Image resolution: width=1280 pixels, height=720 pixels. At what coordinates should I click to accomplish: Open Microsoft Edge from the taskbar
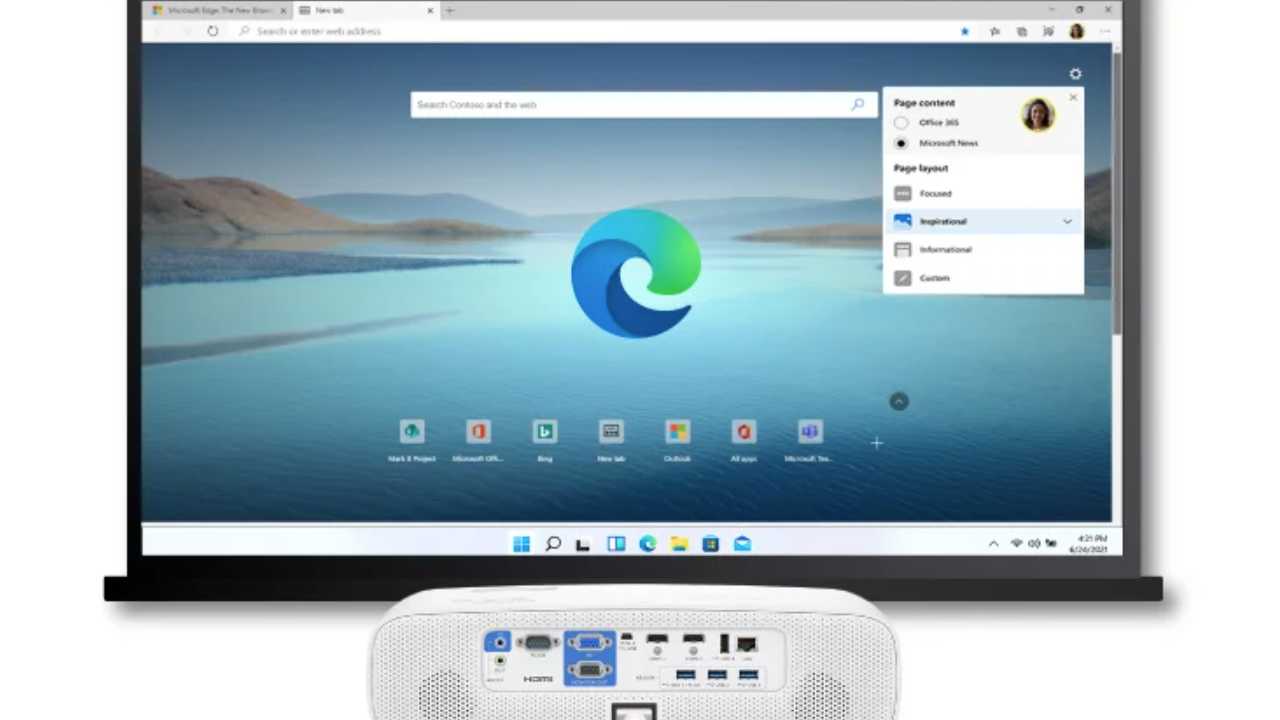[648, 543]
